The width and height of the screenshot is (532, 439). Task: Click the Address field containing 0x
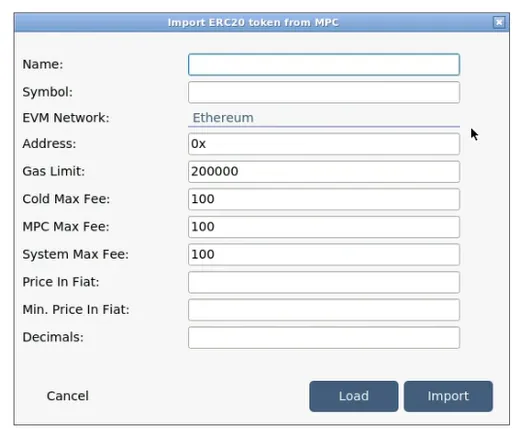pos(324,144)
